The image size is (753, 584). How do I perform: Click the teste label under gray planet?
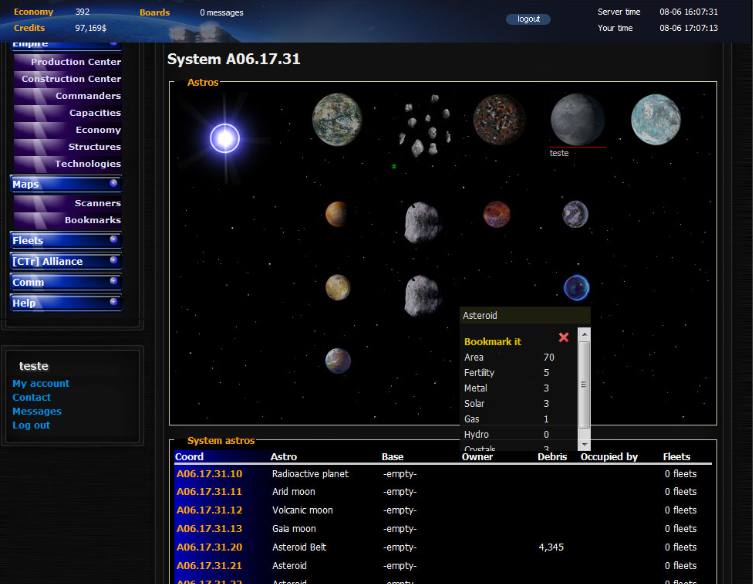559,153
